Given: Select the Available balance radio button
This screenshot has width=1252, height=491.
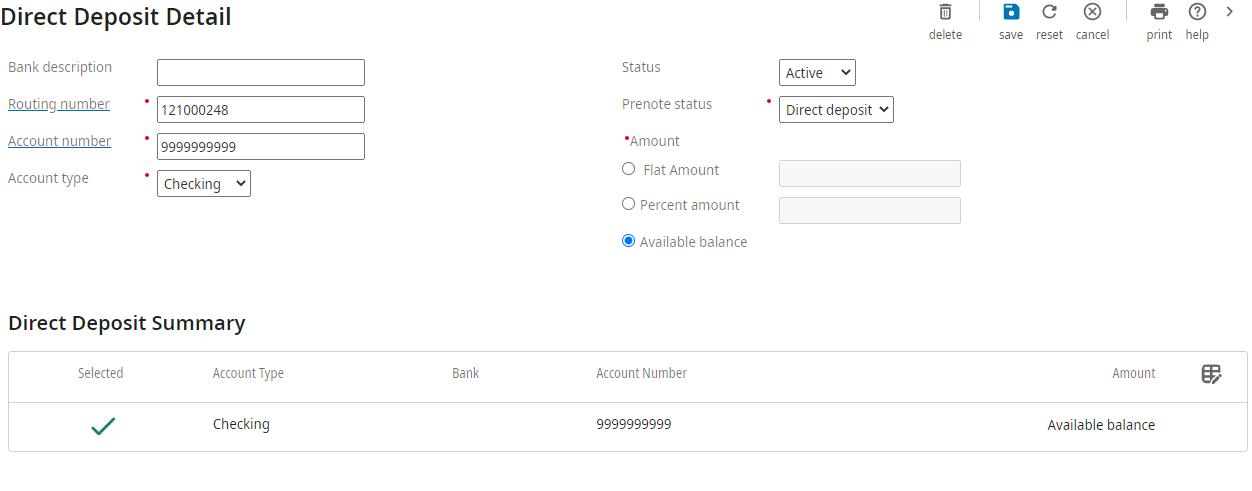Looking at the screenshot, I should [x=629, y=241].
